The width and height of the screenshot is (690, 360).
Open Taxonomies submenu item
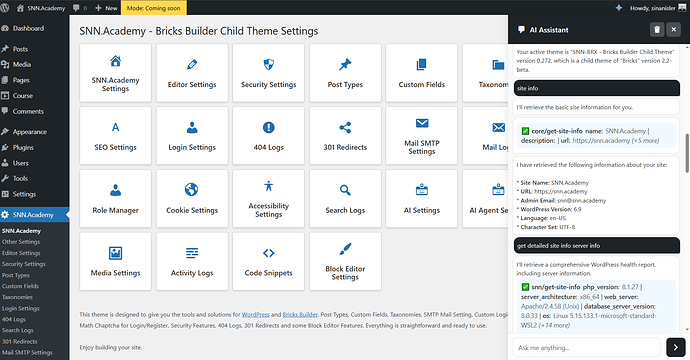(x=17, y=297)
